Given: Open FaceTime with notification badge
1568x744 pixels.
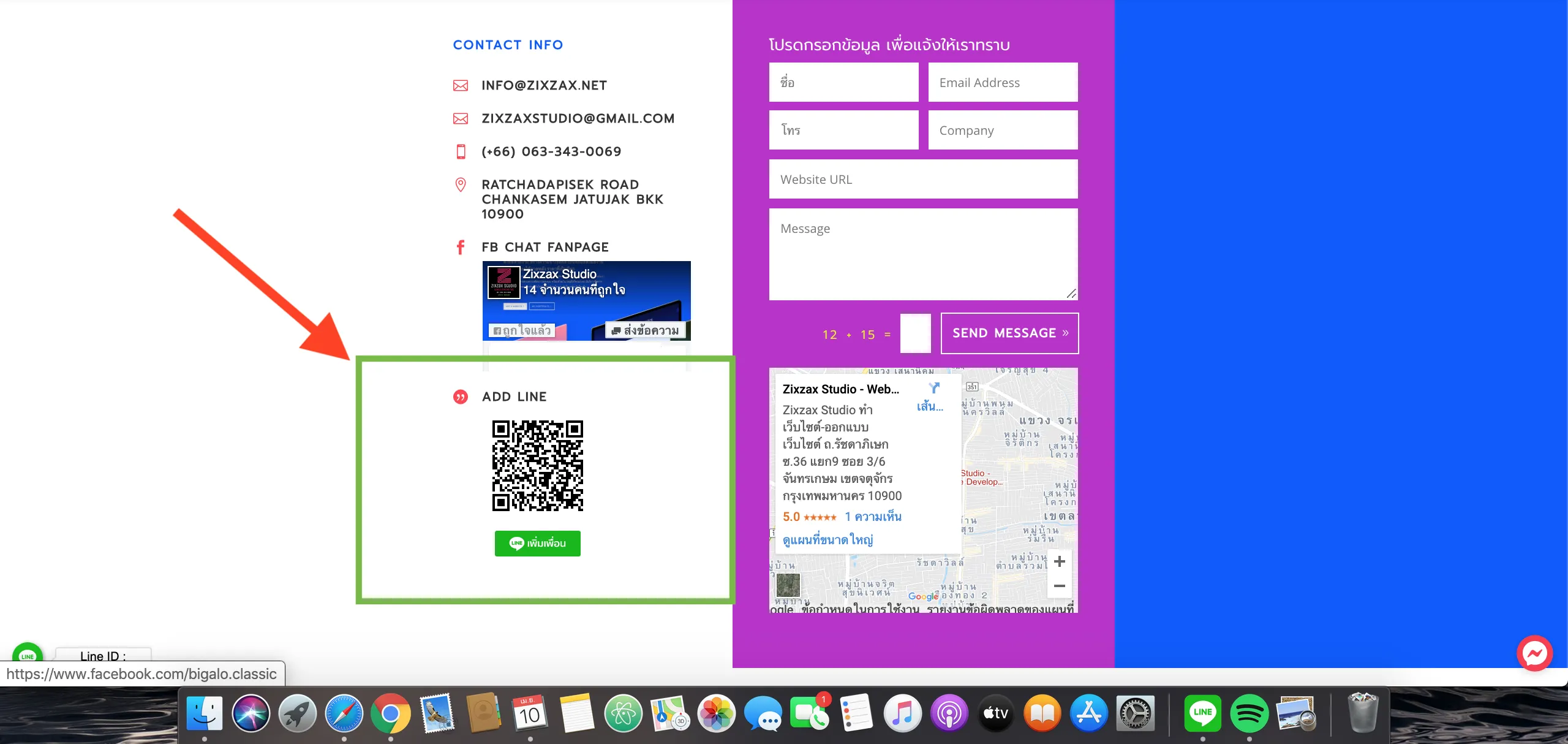Looking at the screenshot, I should [x=810, y=713].
